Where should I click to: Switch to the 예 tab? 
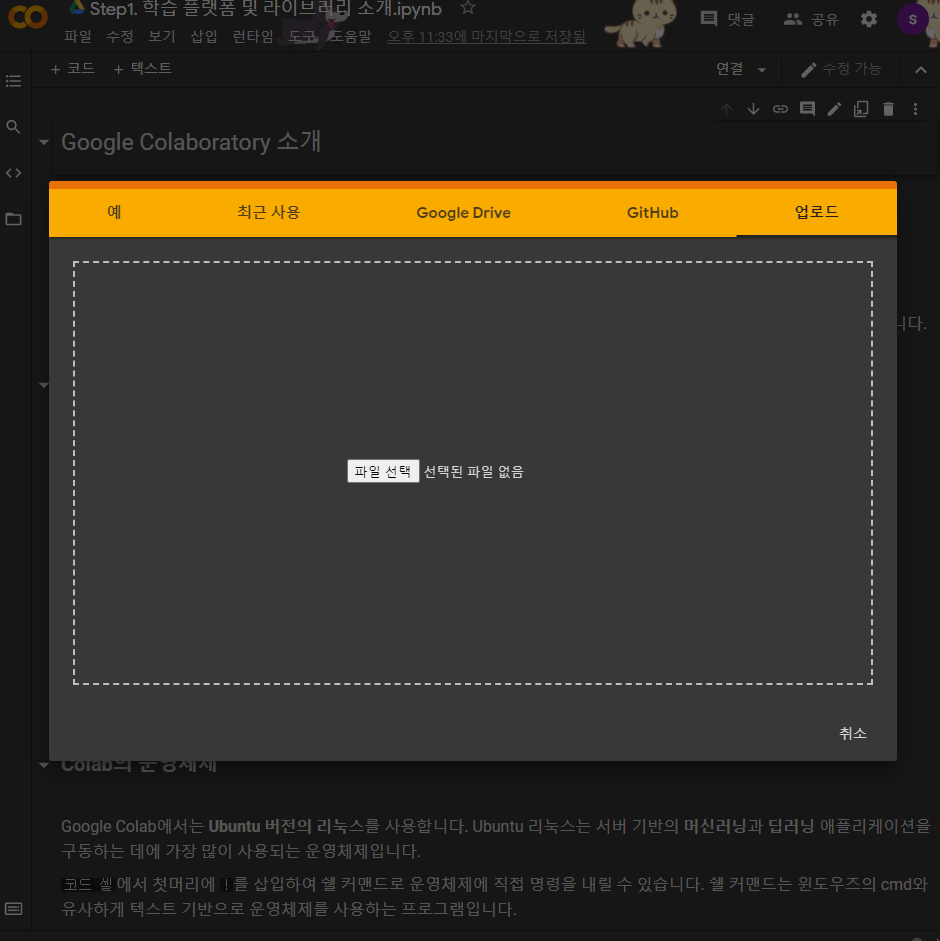[114, 212]
